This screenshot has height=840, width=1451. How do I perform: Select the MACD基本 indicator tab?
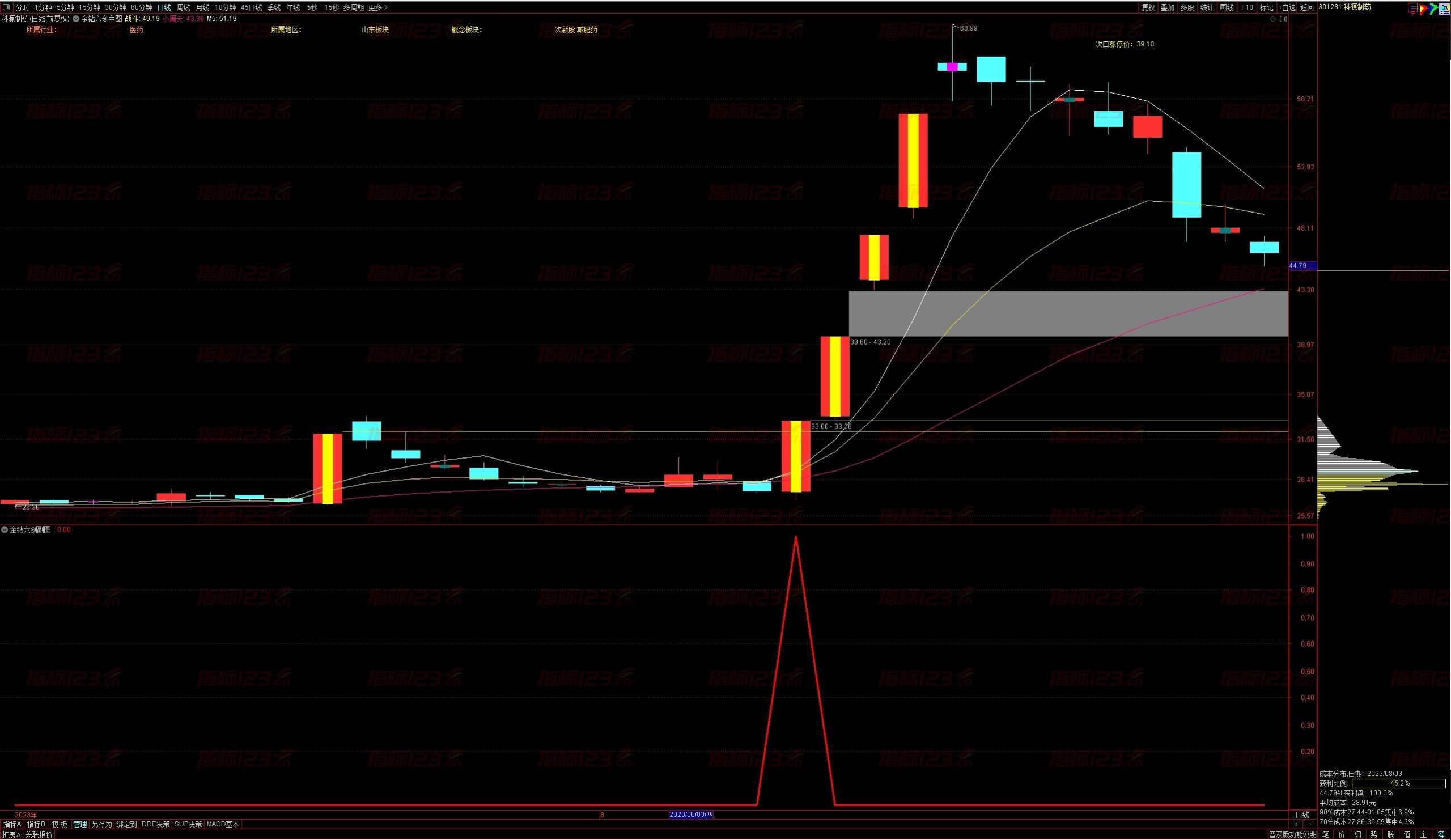point(223,824)
